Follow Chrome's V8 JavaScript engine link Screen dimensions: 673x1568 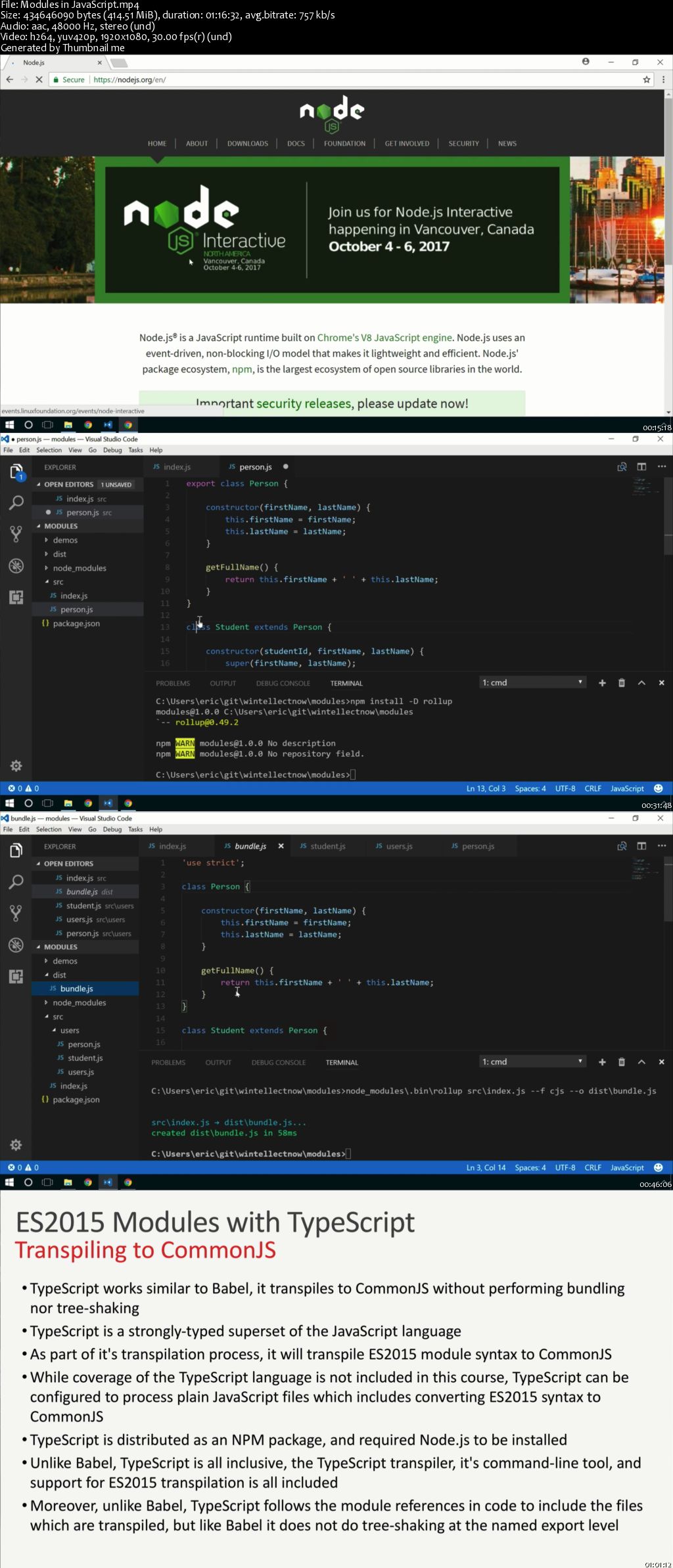[x=384, y=338]
